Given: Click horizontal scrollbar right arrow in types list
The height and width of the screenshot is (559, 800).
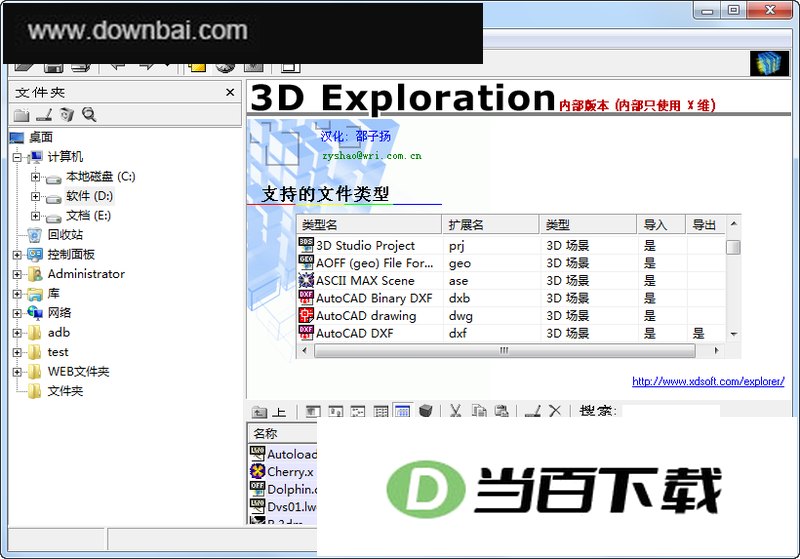Looking at the screenshot, I should coord(716,350).
